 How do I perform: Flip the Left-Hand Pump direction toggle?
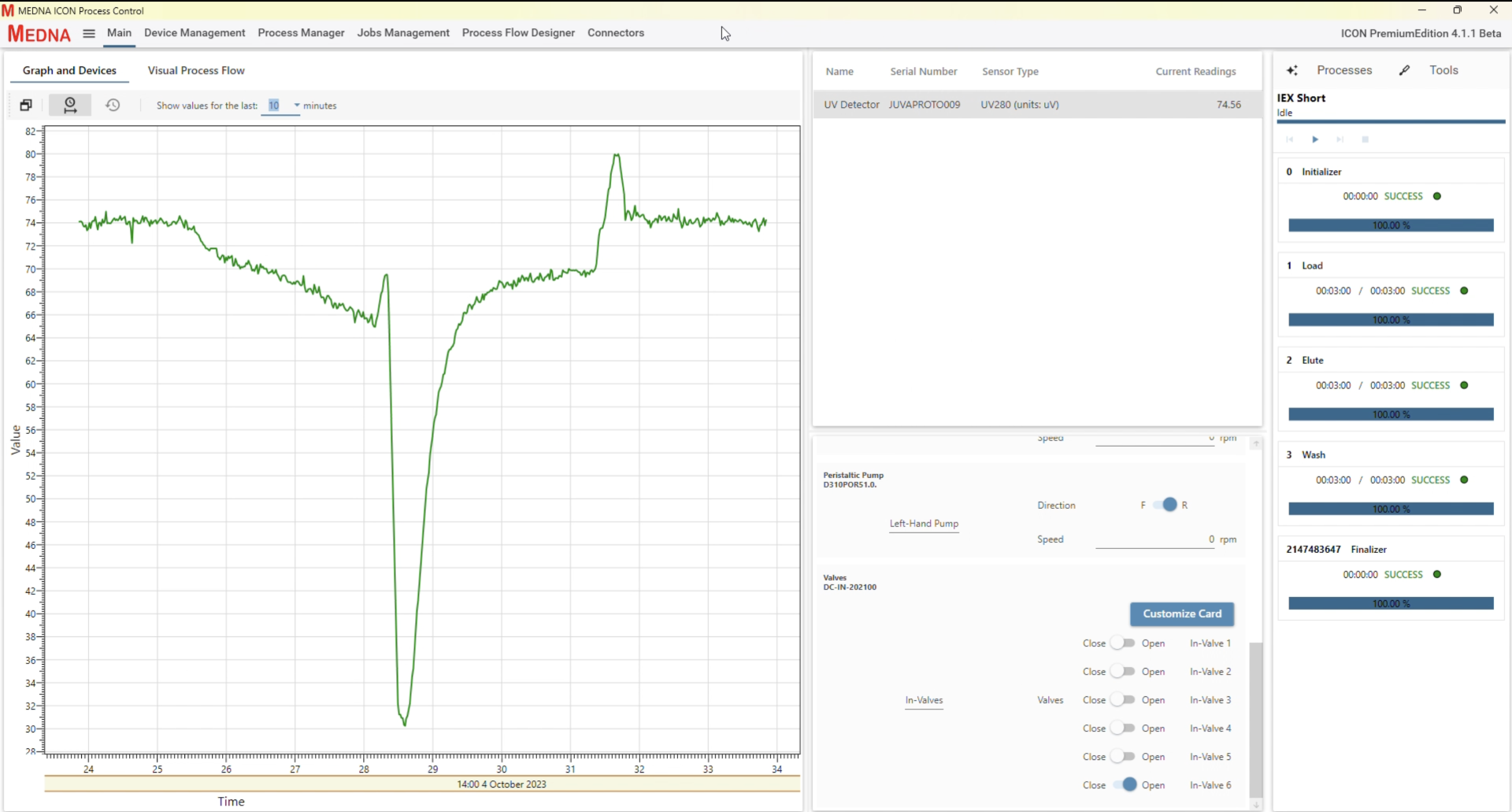[x=1165, y=505]
